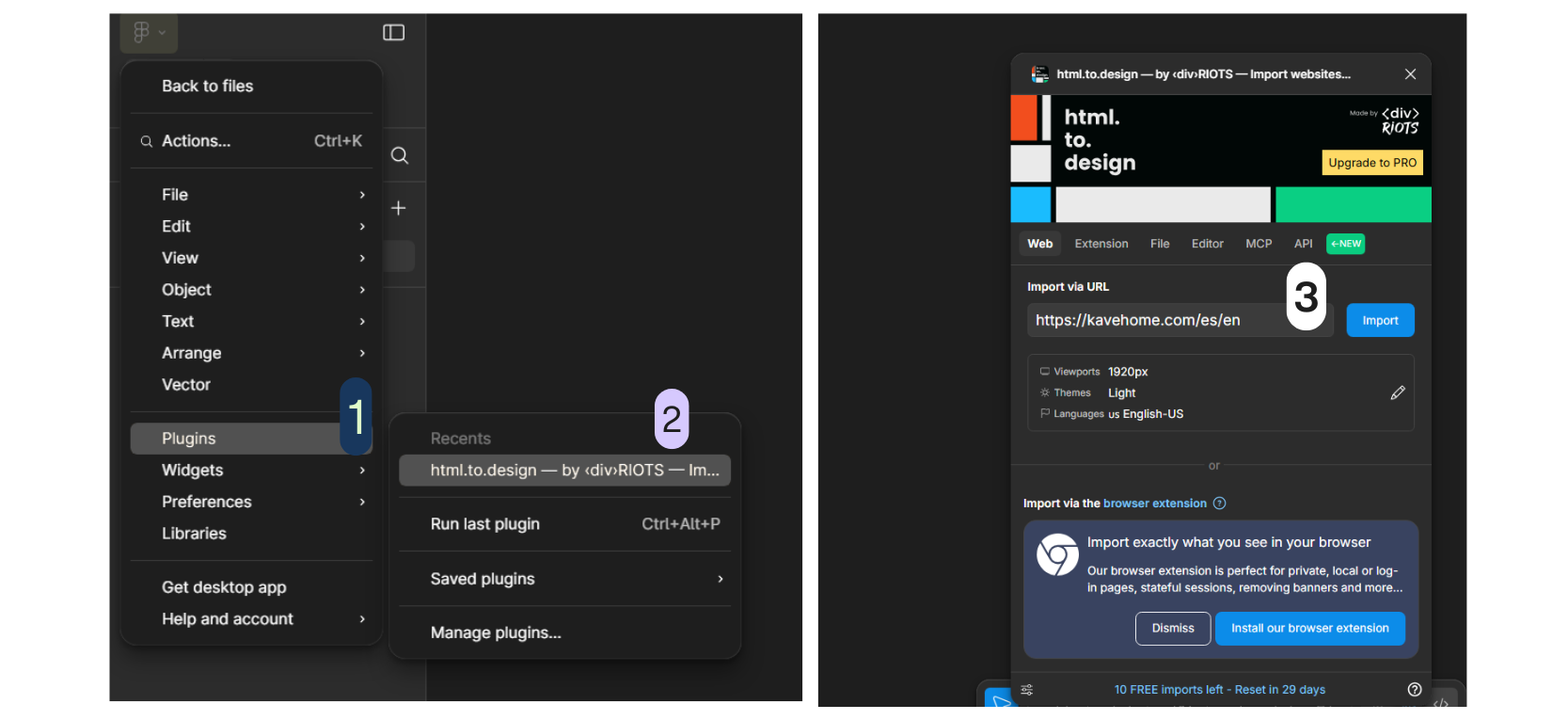Open plugin settings sliders icon at bottom
This screenshot has height=720, width=1568.
pos(1027,690)
